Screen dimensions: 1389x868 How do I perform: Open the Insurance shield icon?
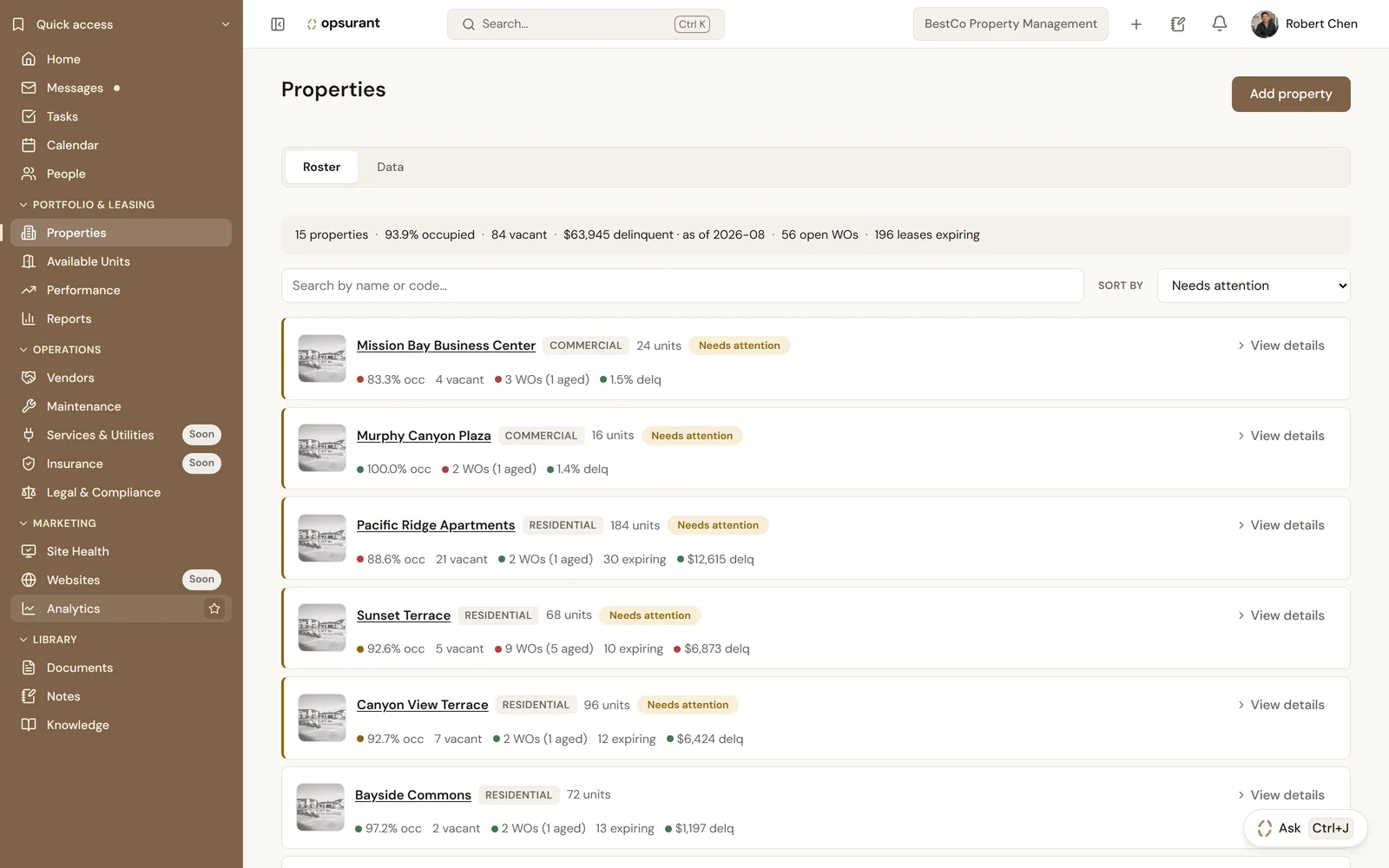29,464
